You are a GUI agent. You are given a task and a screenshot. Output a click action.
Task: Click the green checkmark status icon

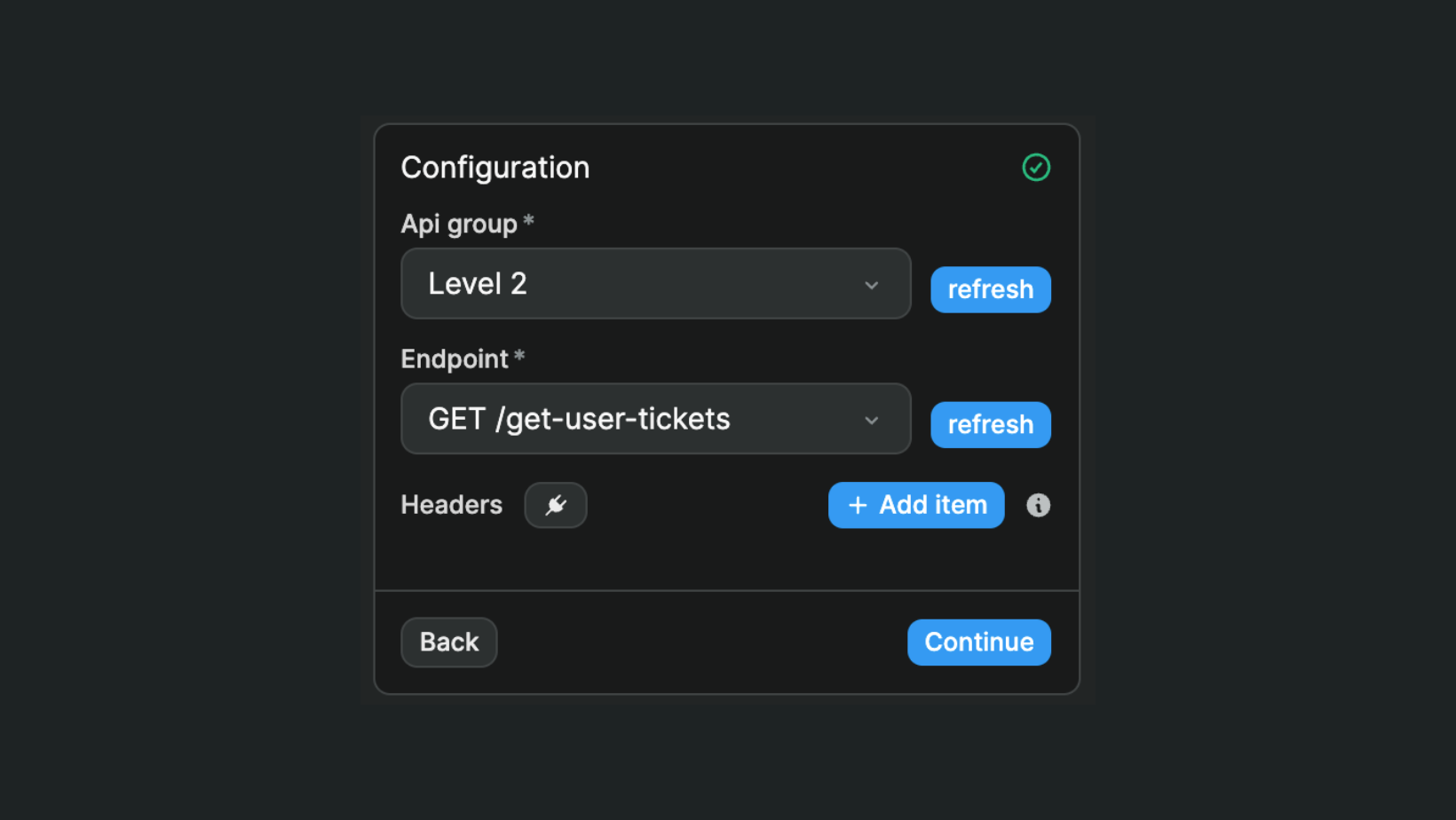(1035, 168)
